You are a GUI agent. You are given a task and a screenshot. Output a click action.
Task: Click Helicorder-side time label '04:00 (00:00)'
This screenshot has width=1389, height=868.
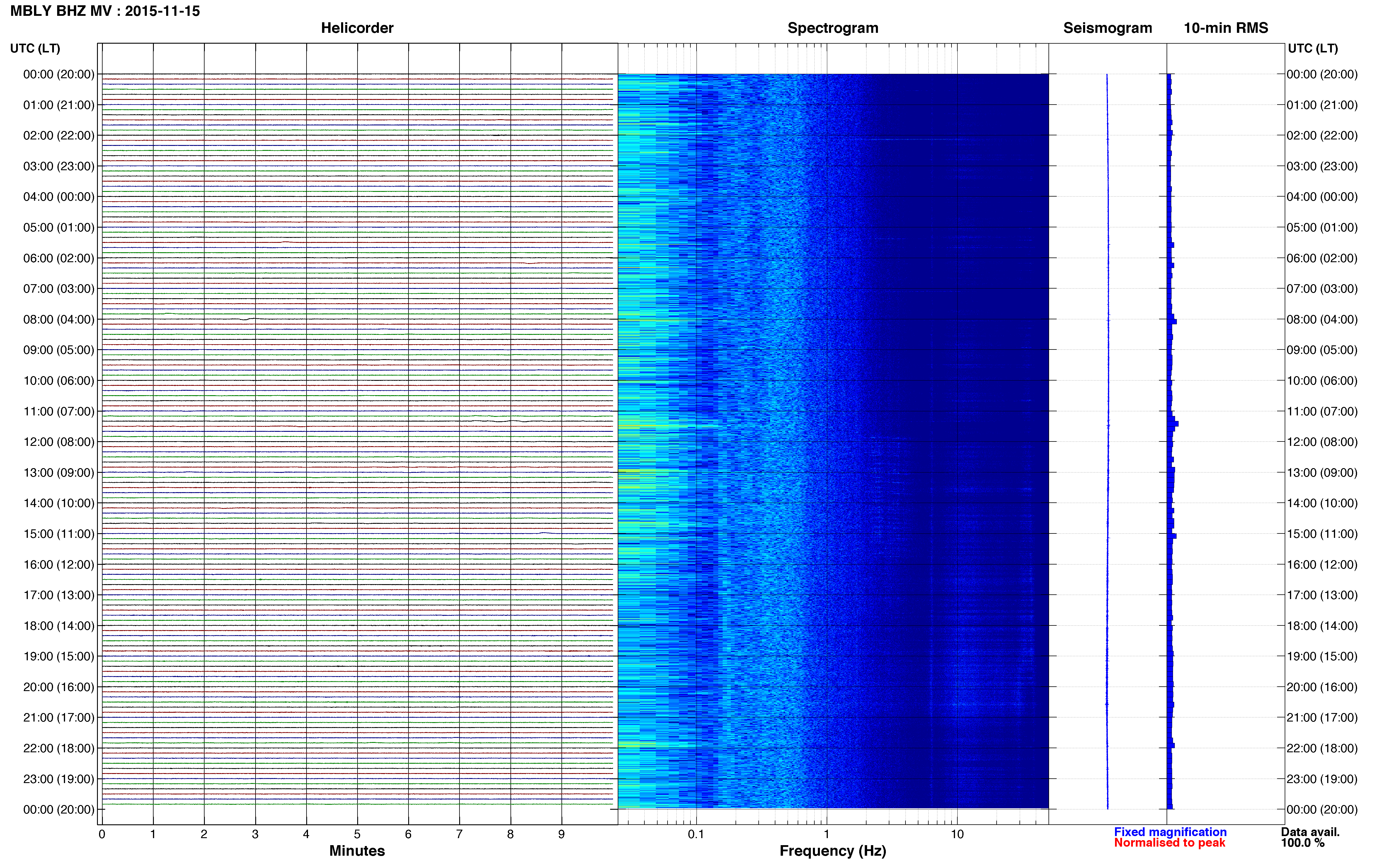[x=59, y=197]
